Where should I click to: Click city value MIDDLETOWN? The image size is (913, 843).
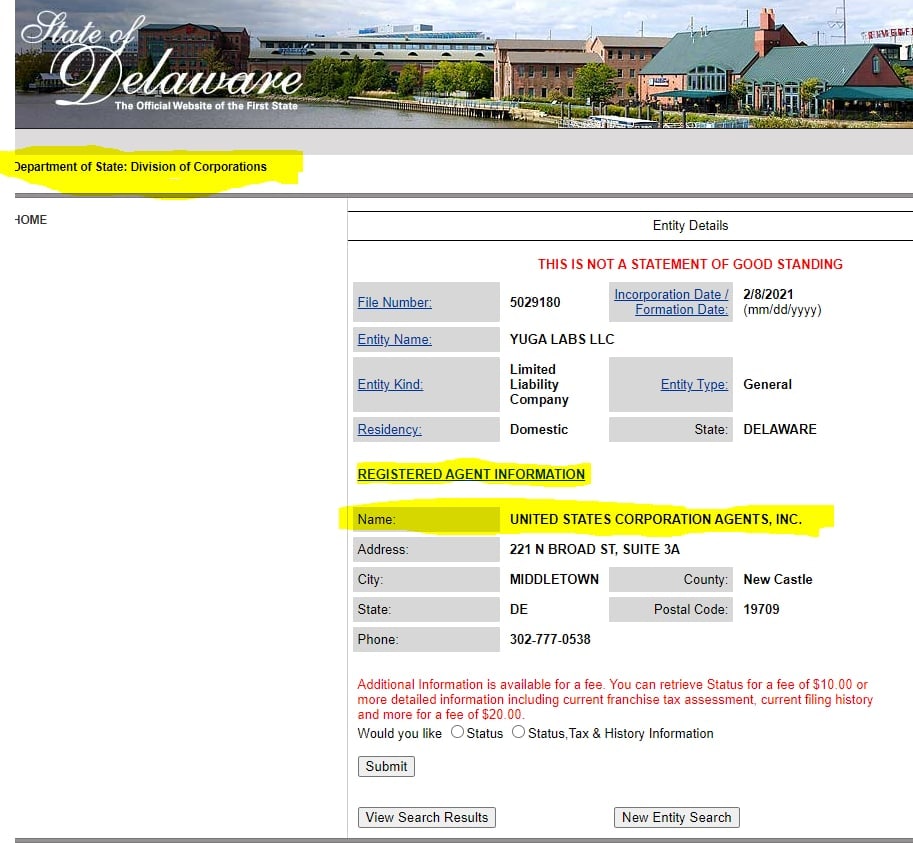point(554,579)
